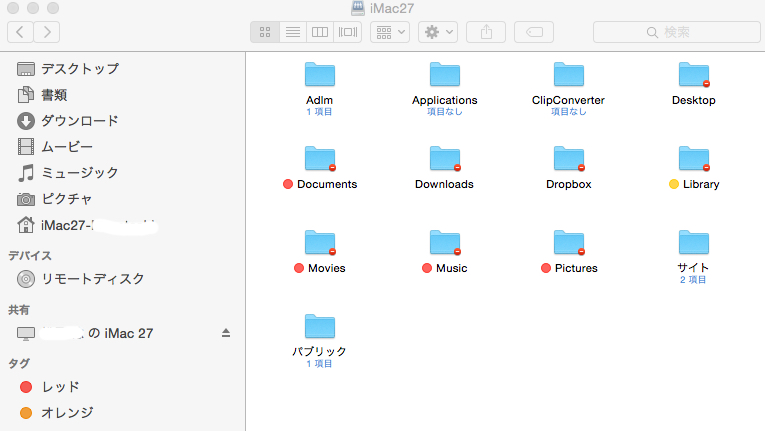Click the Documents folder name label
Viewport: 765px width, 431px height.
[x=327, y=184]
